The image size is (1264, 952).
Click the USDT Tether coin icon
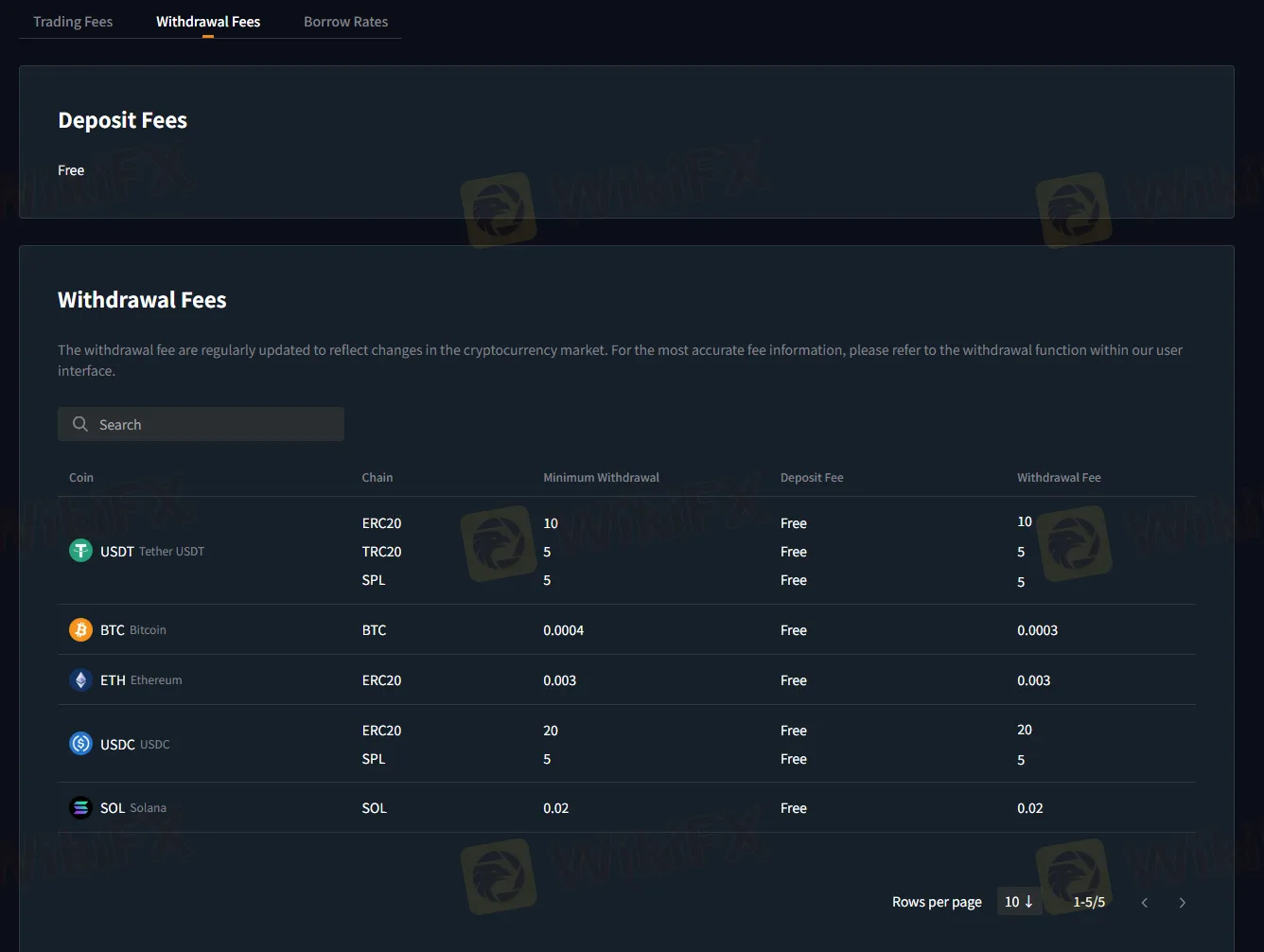pos(80,551)
